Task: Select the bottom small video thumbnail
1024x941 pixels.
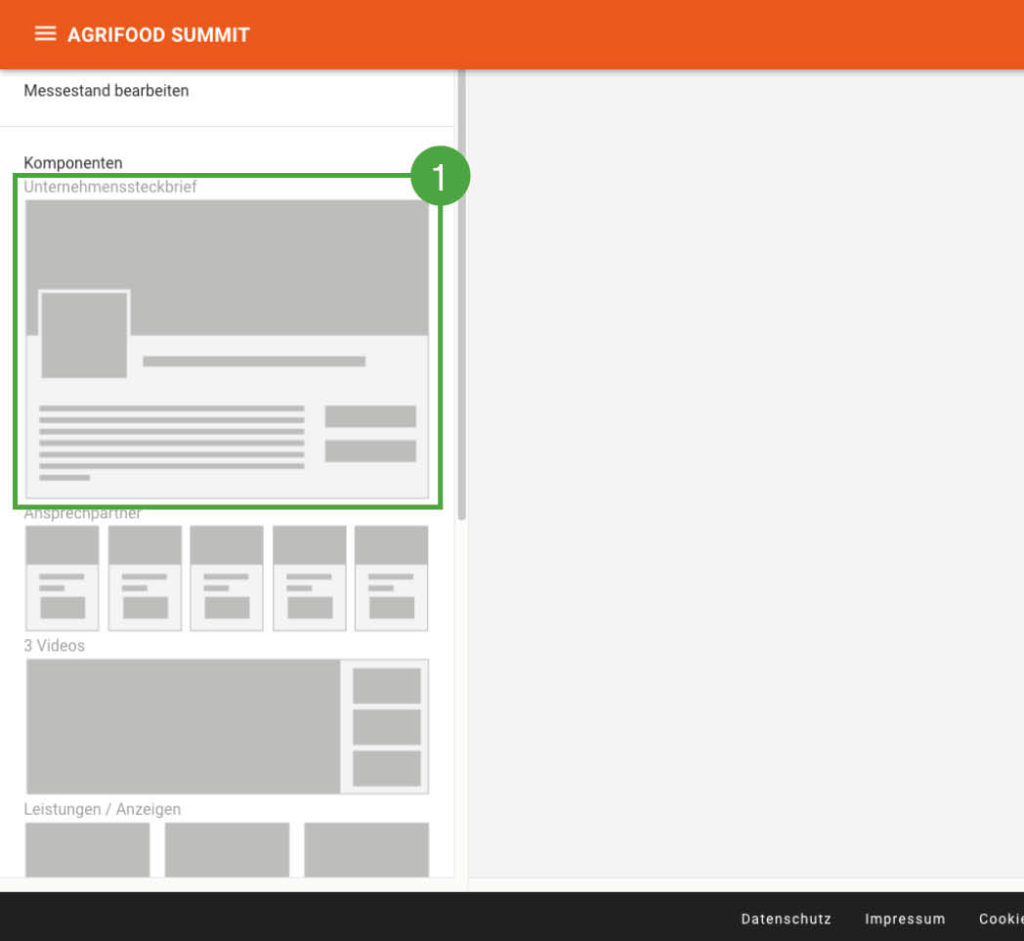Action: pos(386,768)
